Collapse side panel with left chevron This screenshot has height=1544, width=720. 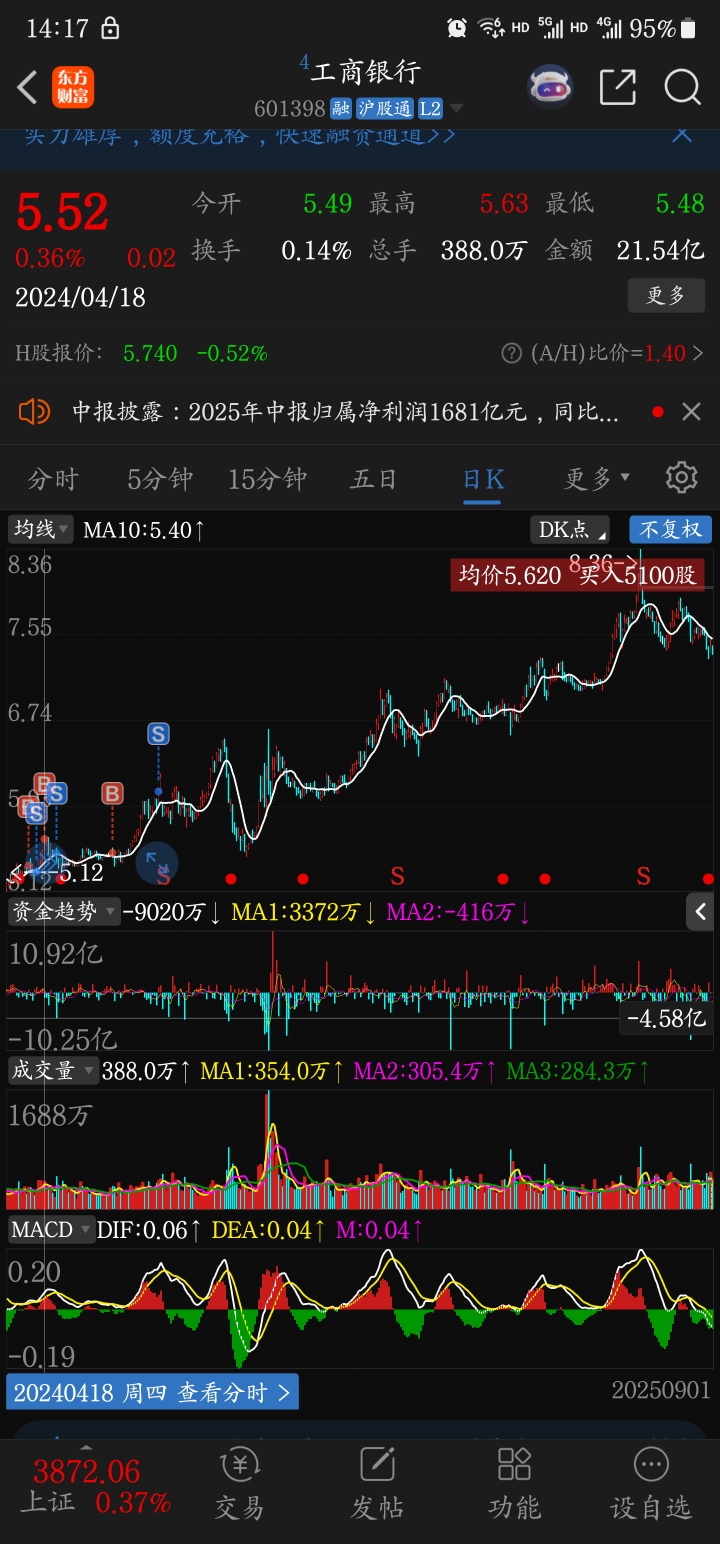click(700, 911)
